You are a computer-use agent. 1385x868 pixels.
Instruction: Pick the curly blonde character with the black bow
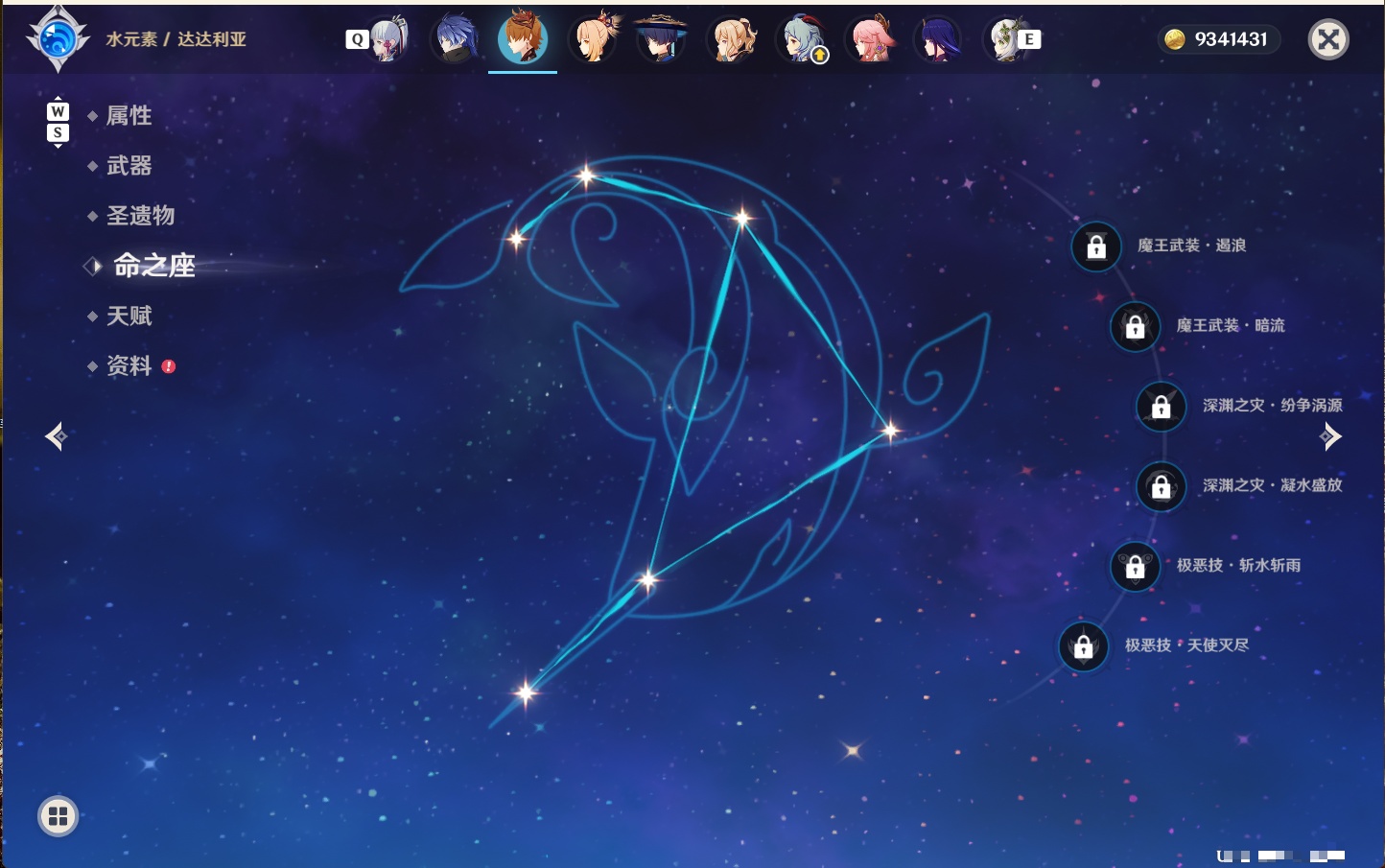pos(731,39)
